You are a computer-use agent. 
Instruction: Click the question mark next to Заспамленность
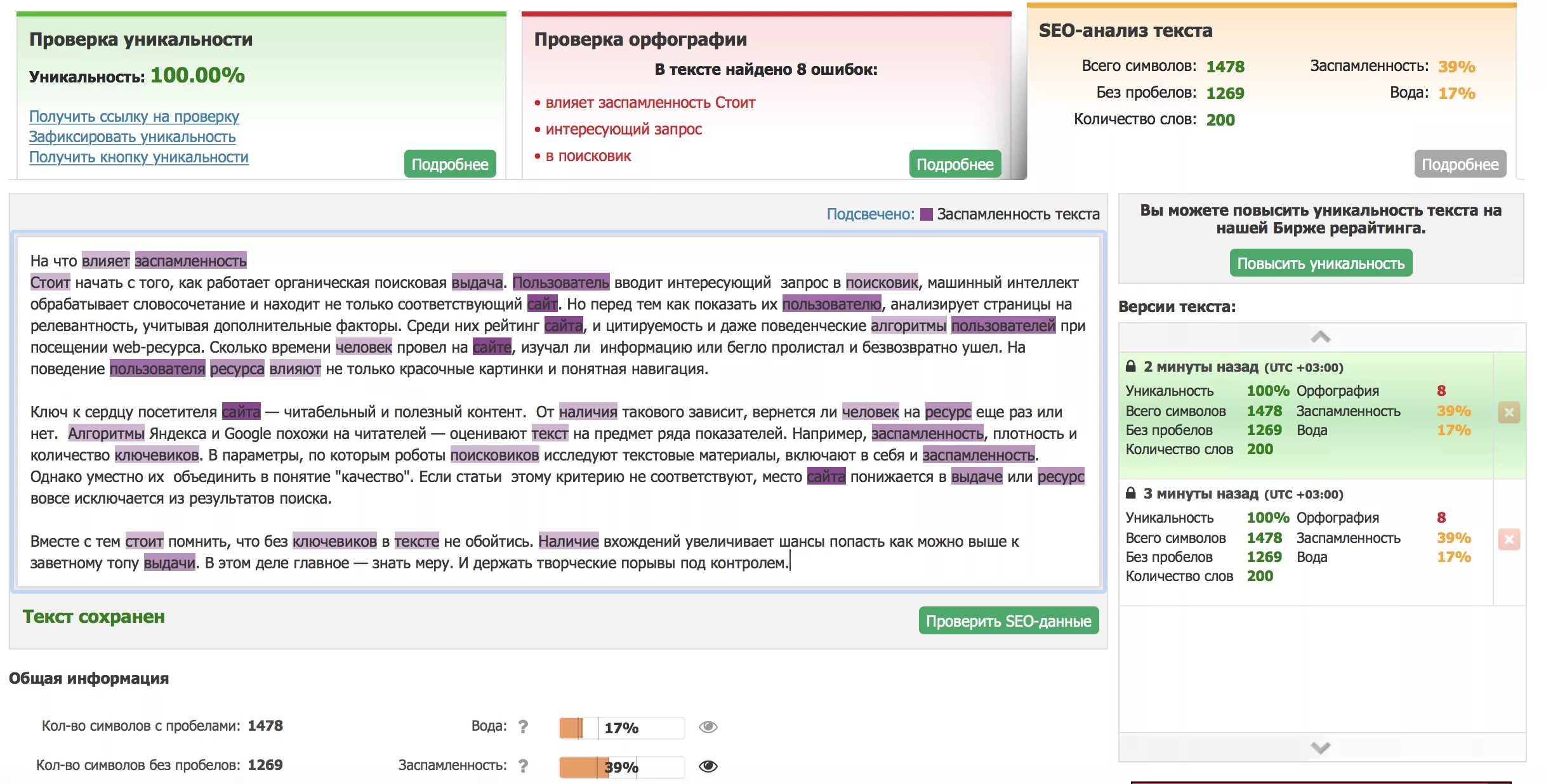tap(523, 766)
